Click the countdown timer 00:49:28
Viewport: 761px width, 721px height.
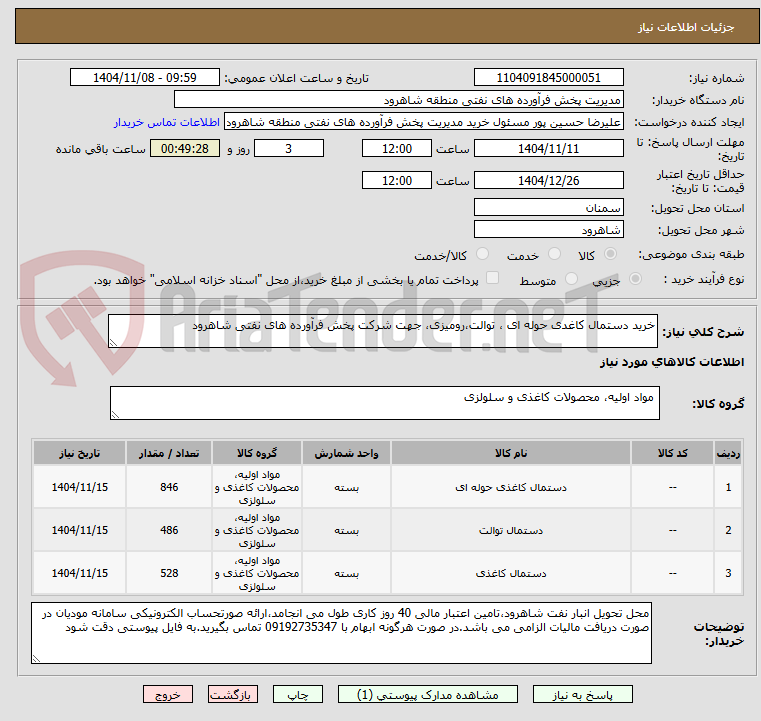pos(185,148)
